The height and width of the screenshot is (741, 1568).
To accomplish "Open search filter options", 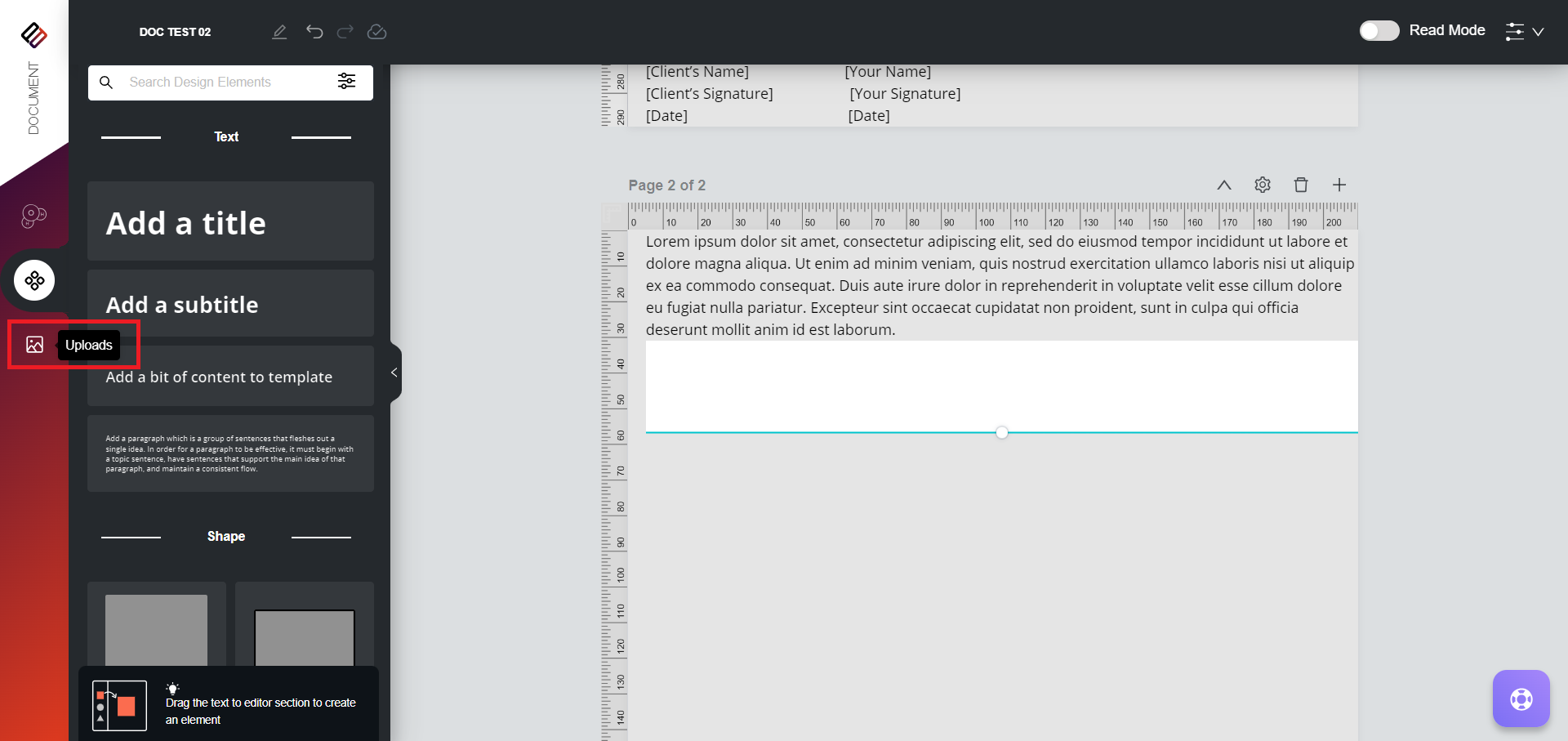I will [346, 82].
